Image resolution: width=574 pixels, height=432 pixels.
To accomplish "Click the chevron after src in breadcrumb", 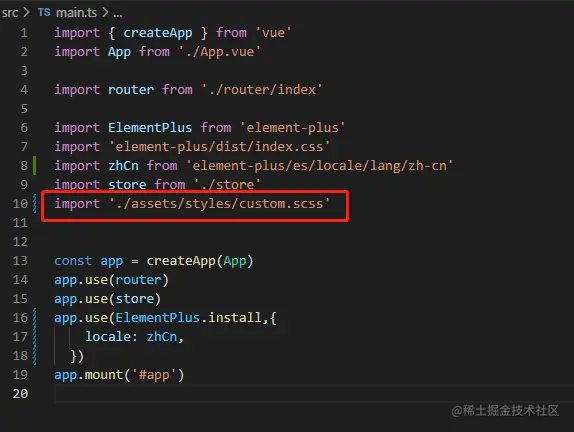I will click(26, 12).
